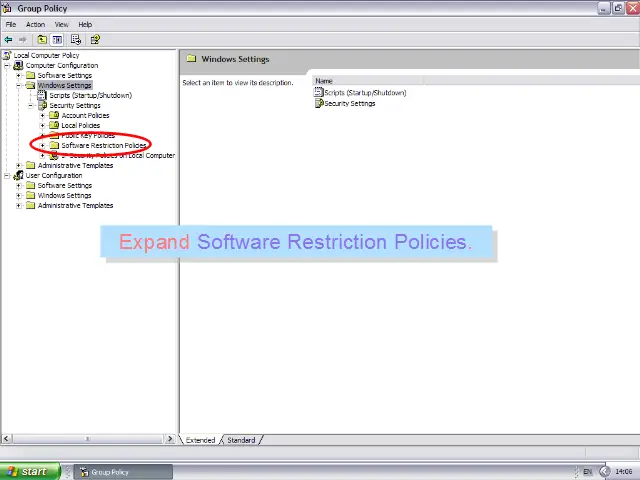The image size is (640, 480).
Task: Expand Computer Configuration Software Settings node
Action: (x=19, y=76)
